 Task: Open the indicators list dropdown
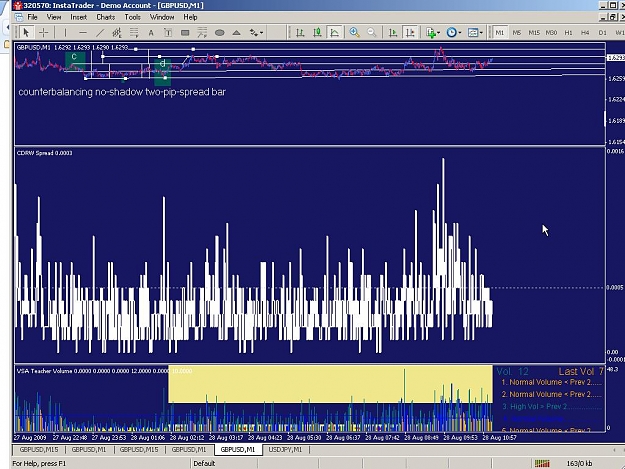click(433, 33)
